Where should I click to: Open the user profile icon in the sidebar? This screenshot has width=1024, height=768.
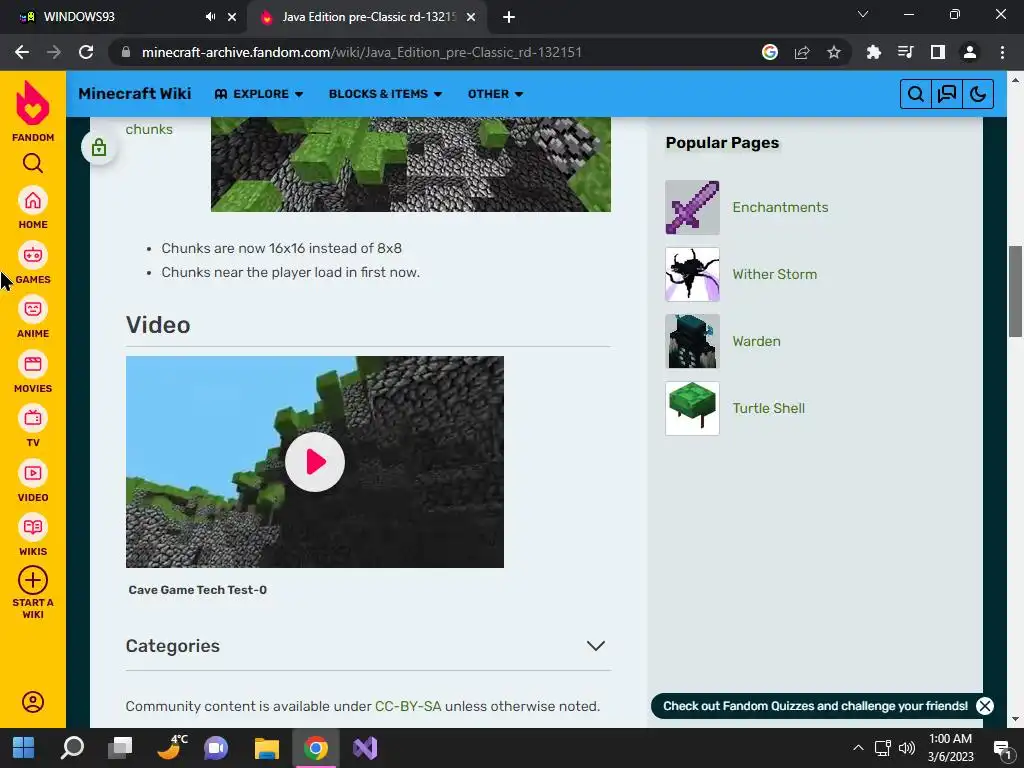pyautogui.click(x=33, y=702)
